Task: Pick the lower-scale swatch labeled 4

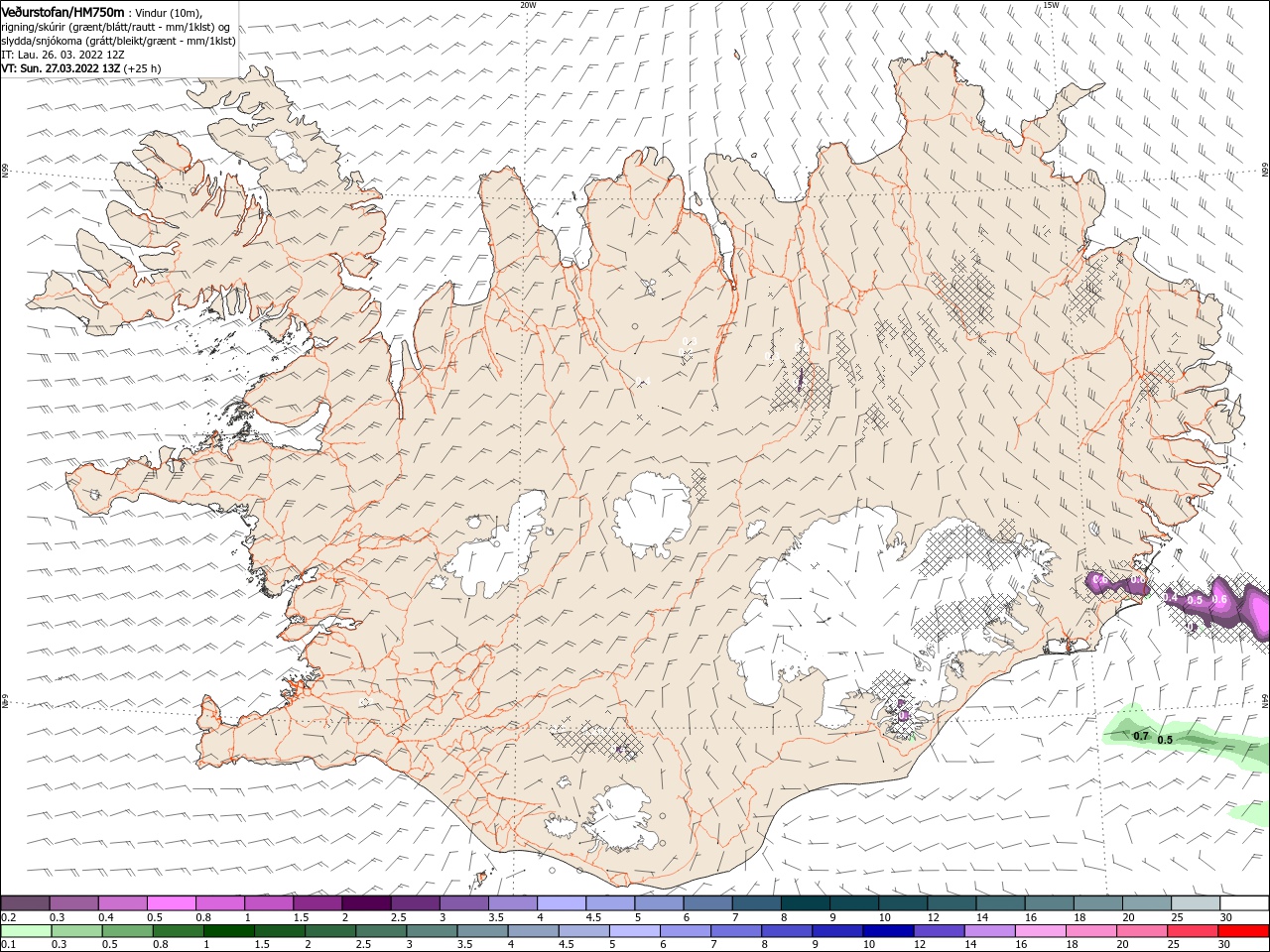Action: [x=534, y=931]
